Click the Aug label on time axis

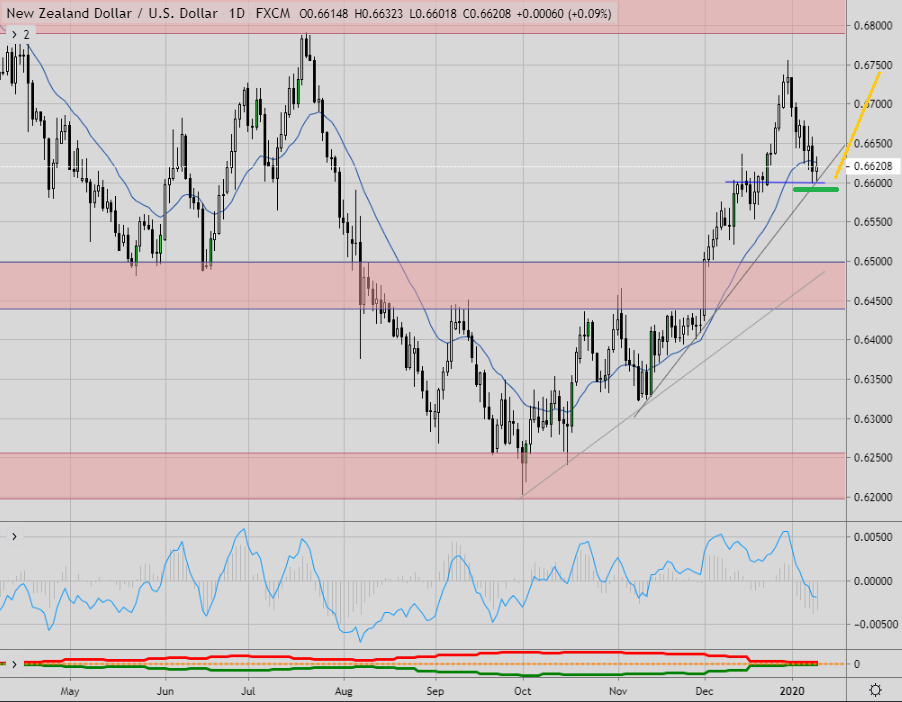(x=343, y=691)
